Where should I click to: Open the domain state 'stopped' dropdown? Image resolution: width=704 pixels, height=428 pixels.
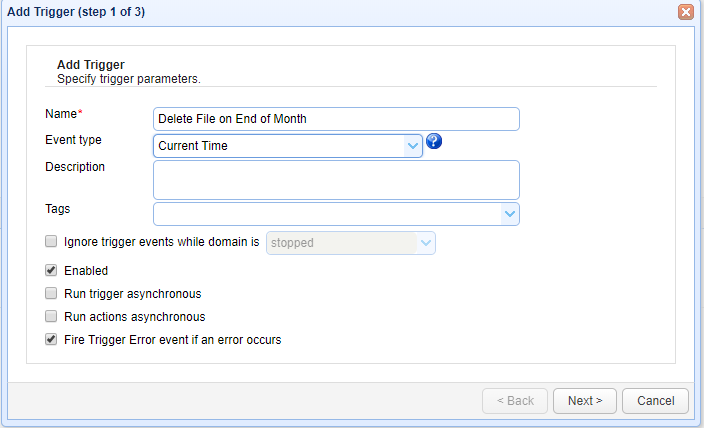[x=425, y=242]
